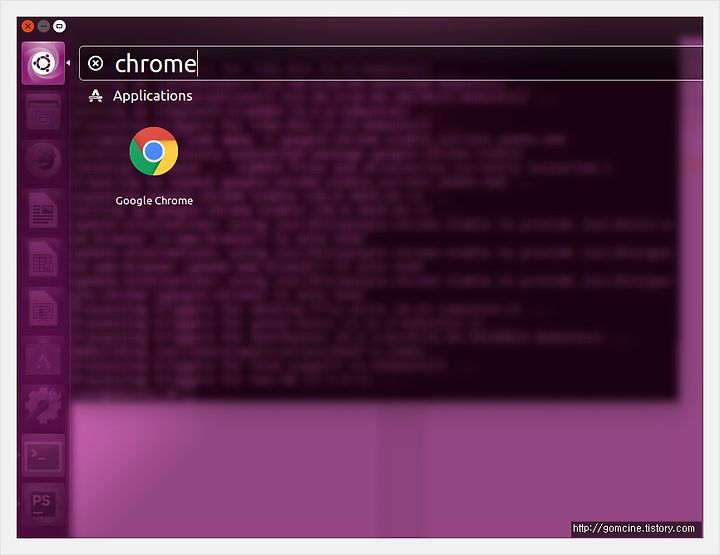Click the Ubuntu Dash home launcher icon
This screenshot has height=555, width=720.
click(x=43, y=63)
